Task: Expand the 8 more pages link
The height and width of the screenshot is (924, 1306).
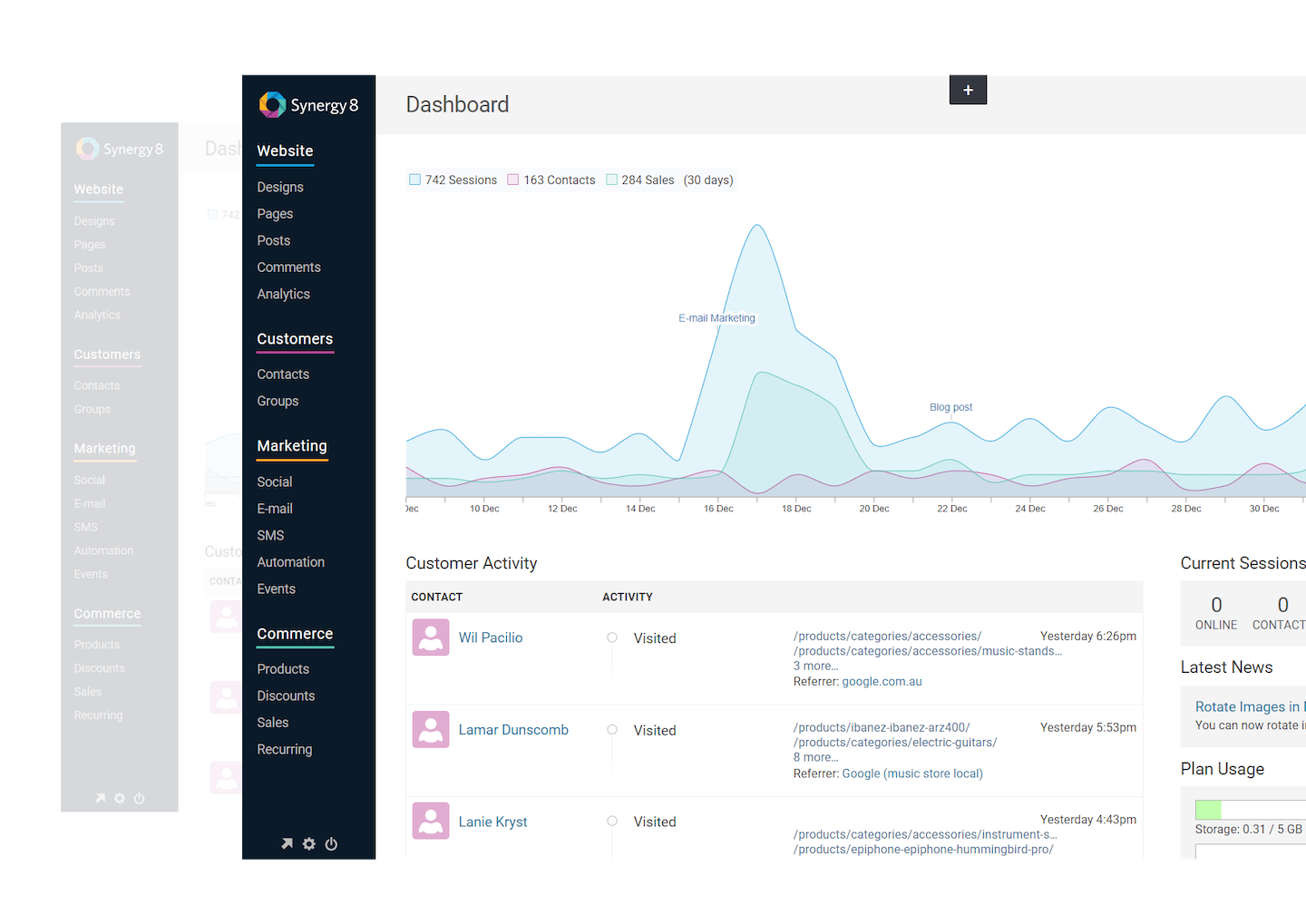Action: (815, 757)
